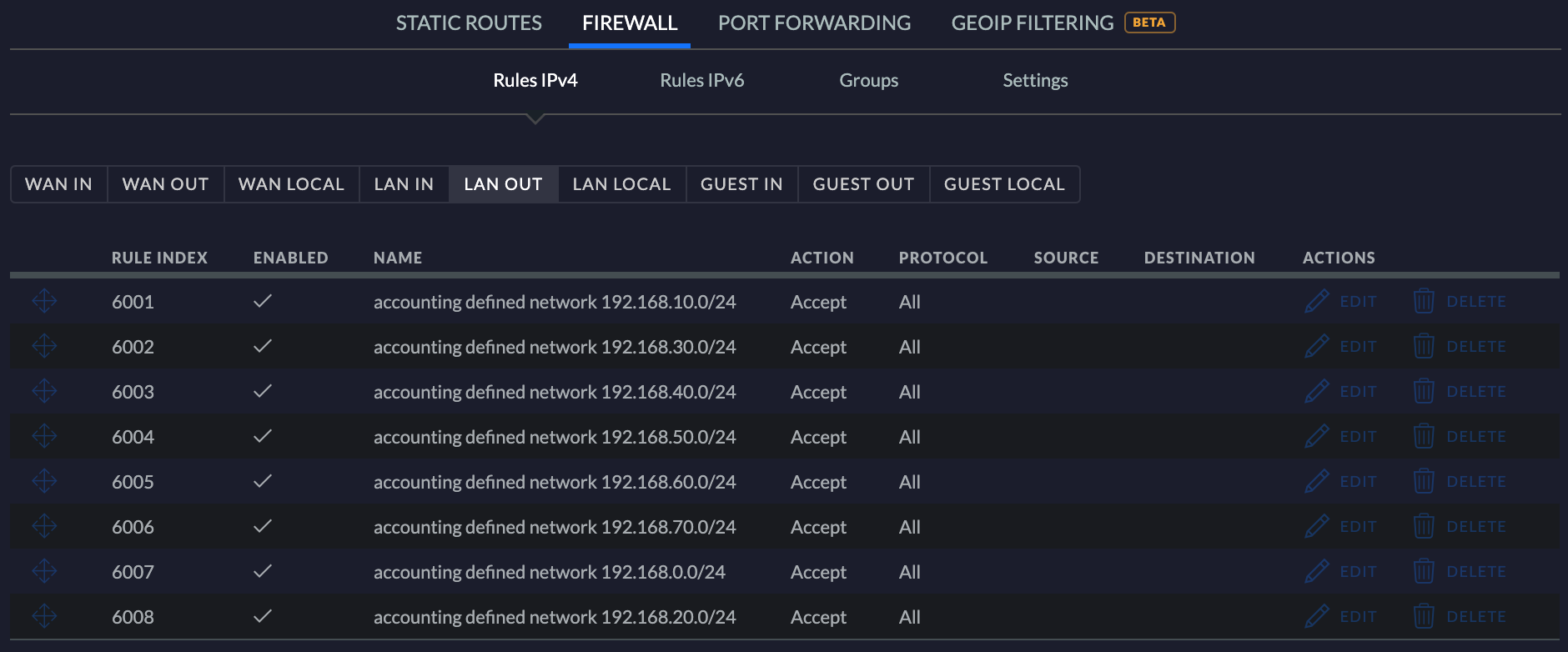Click the Delete link for rule 6001
This screenshot has width=1568, height=652.
click(x=1475, y=301)
